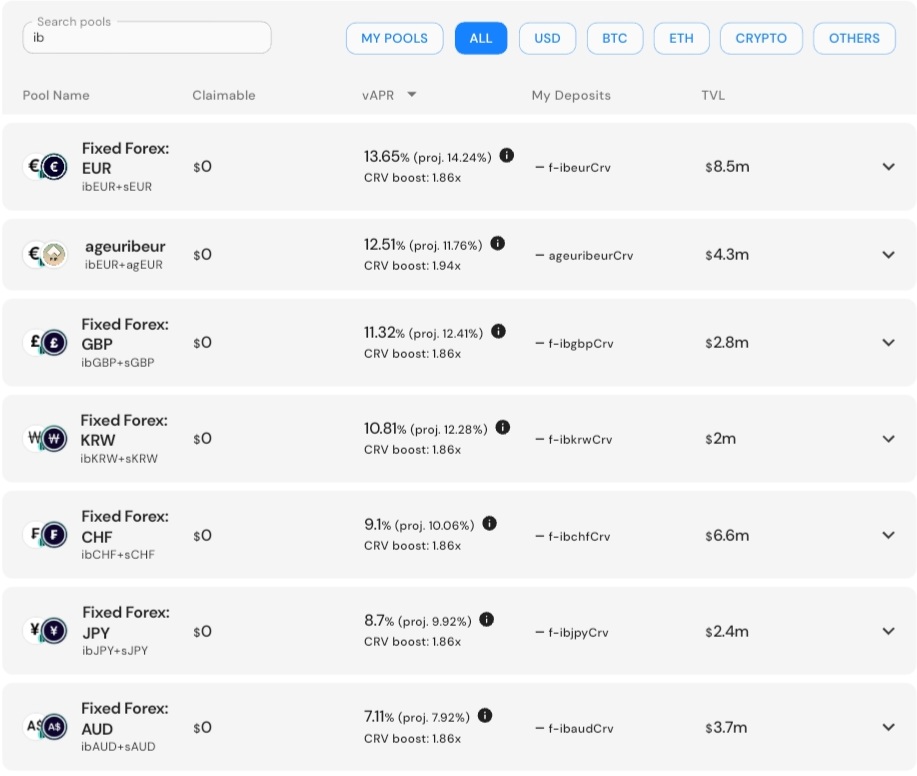This screenshot has width=917, height=776.
Task: Open the info icon on ageuribeur vAPR
Action: 498,243
